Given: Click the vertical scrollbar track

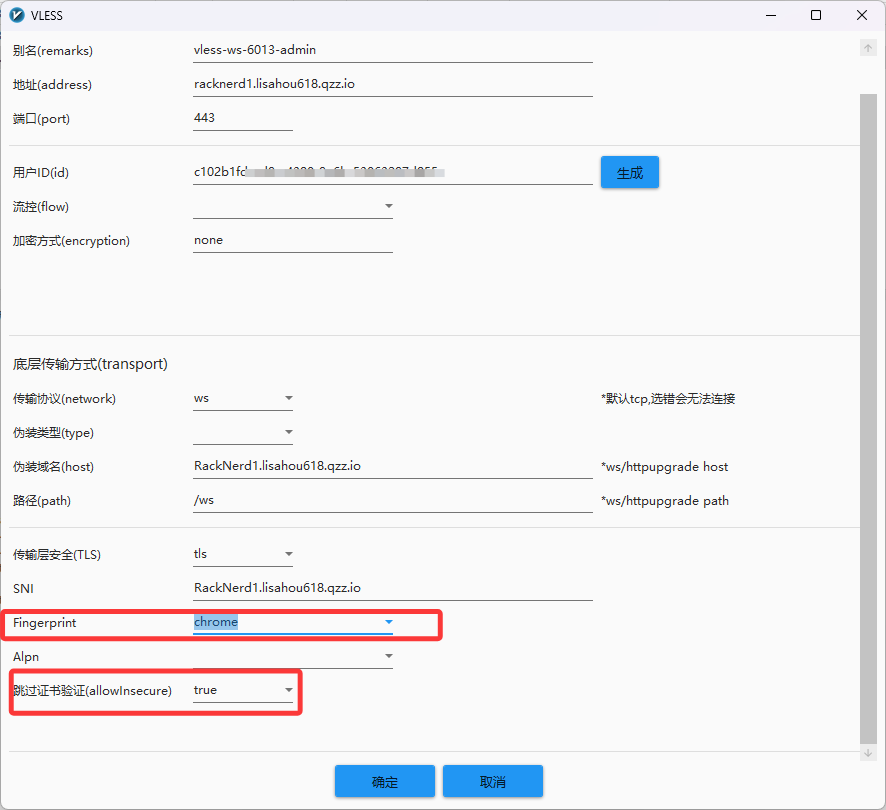Looking at the screenshot, I should pos(867,400).
